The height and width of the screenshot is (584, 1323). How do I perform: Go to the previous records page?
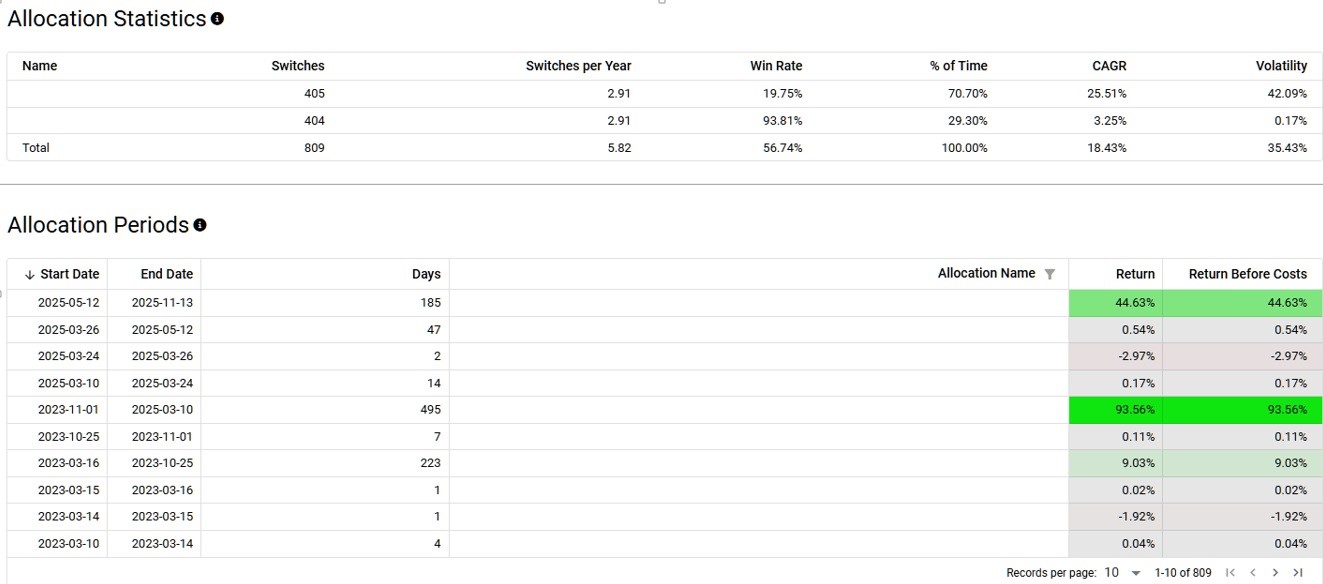tap(1252, 572)
